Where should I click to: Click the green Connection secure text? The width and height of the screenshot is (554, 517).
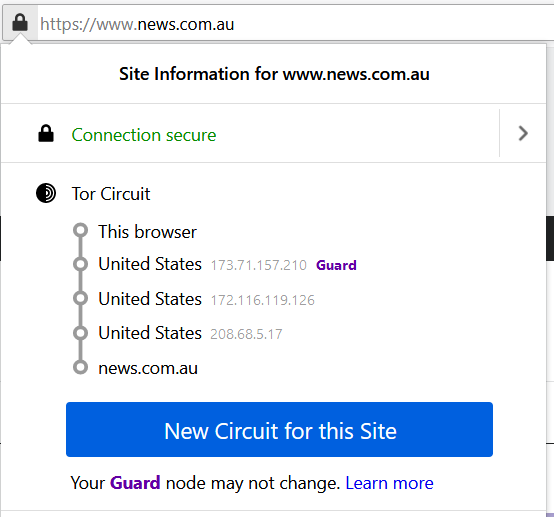coord(144,135)
